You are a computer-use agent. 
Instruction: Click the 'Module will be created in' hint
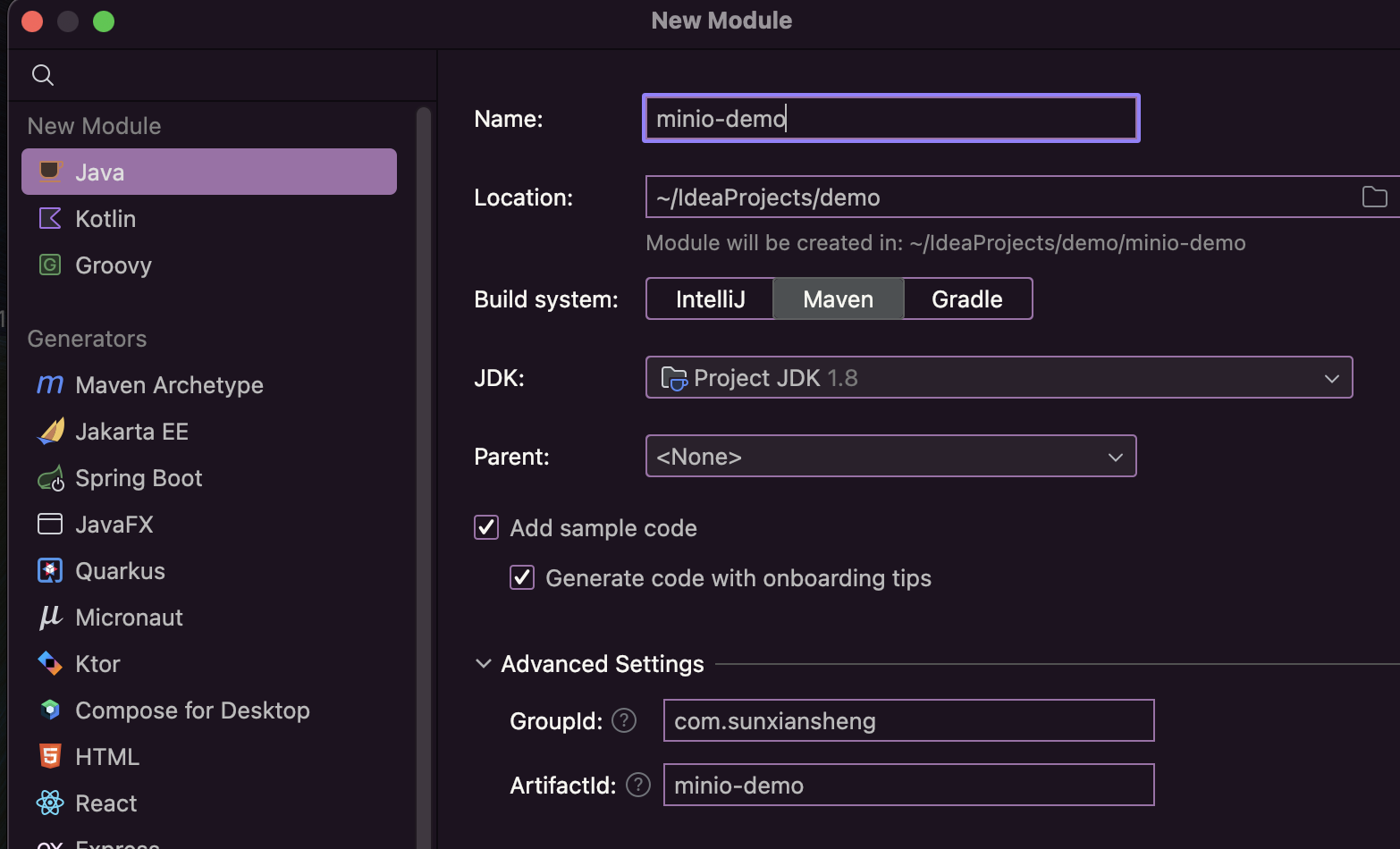pyautogui.click(x=946, y=243)
